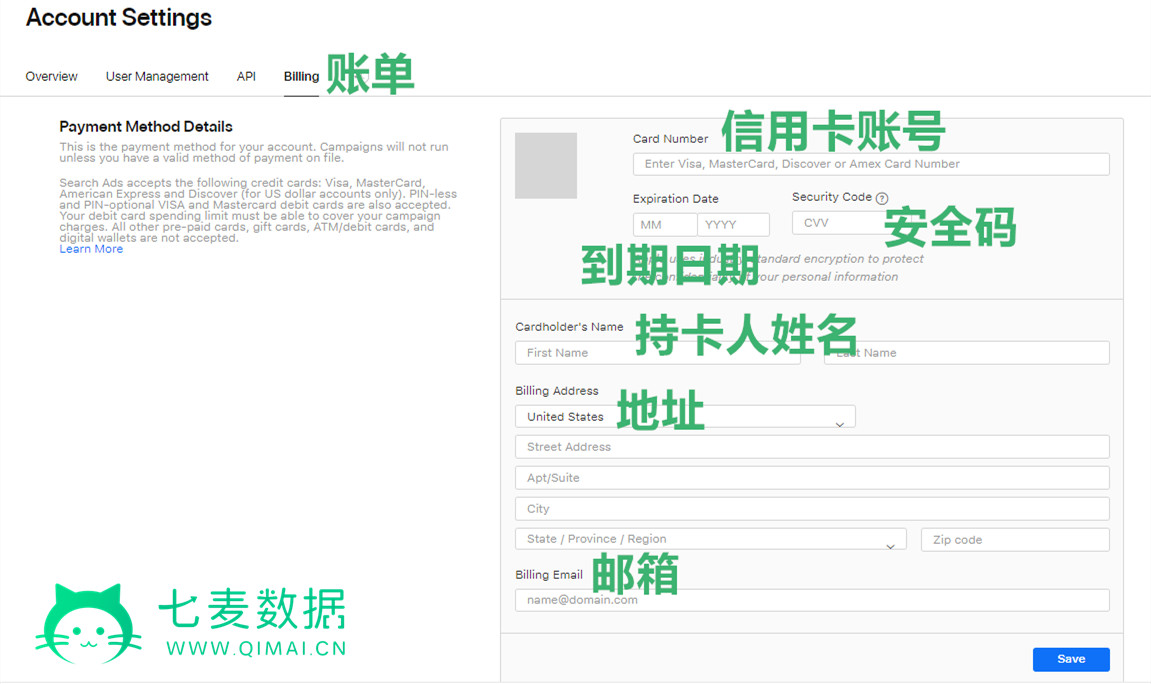Focus the CVV security code field
The height and width of the screenshot is (684, 1151).
point(836,223)
